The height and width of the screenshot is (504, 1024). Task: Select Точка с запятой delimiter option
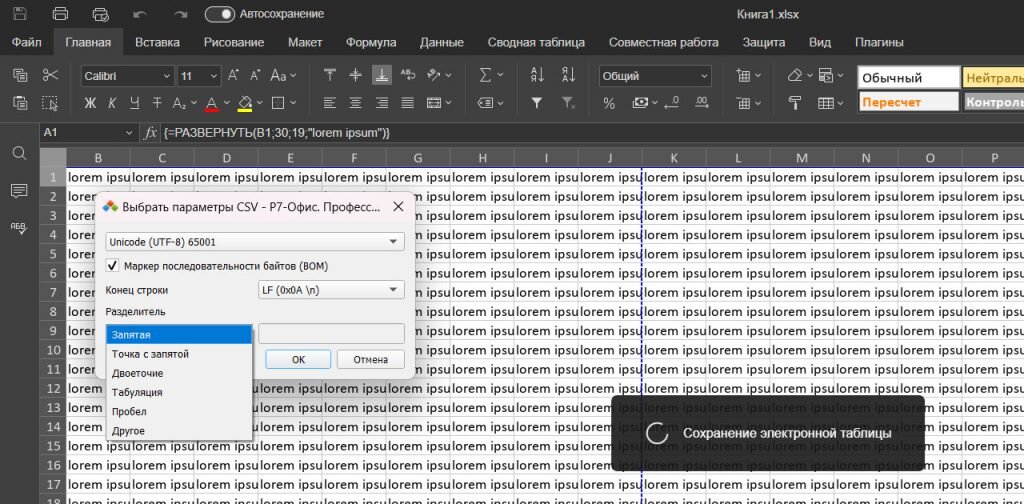(179, 354)
